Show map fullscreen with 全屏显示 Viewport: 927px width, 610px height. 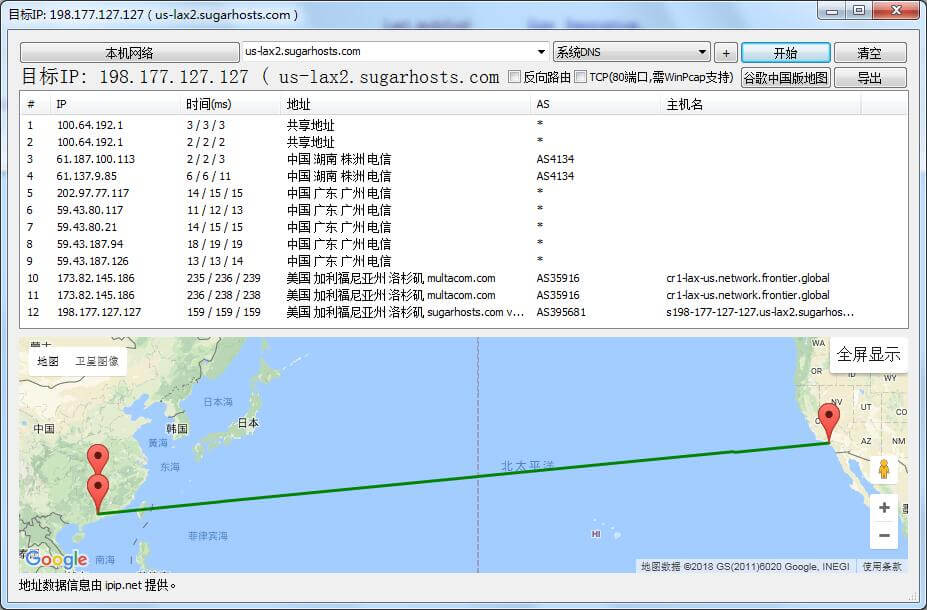coord(868,354)
